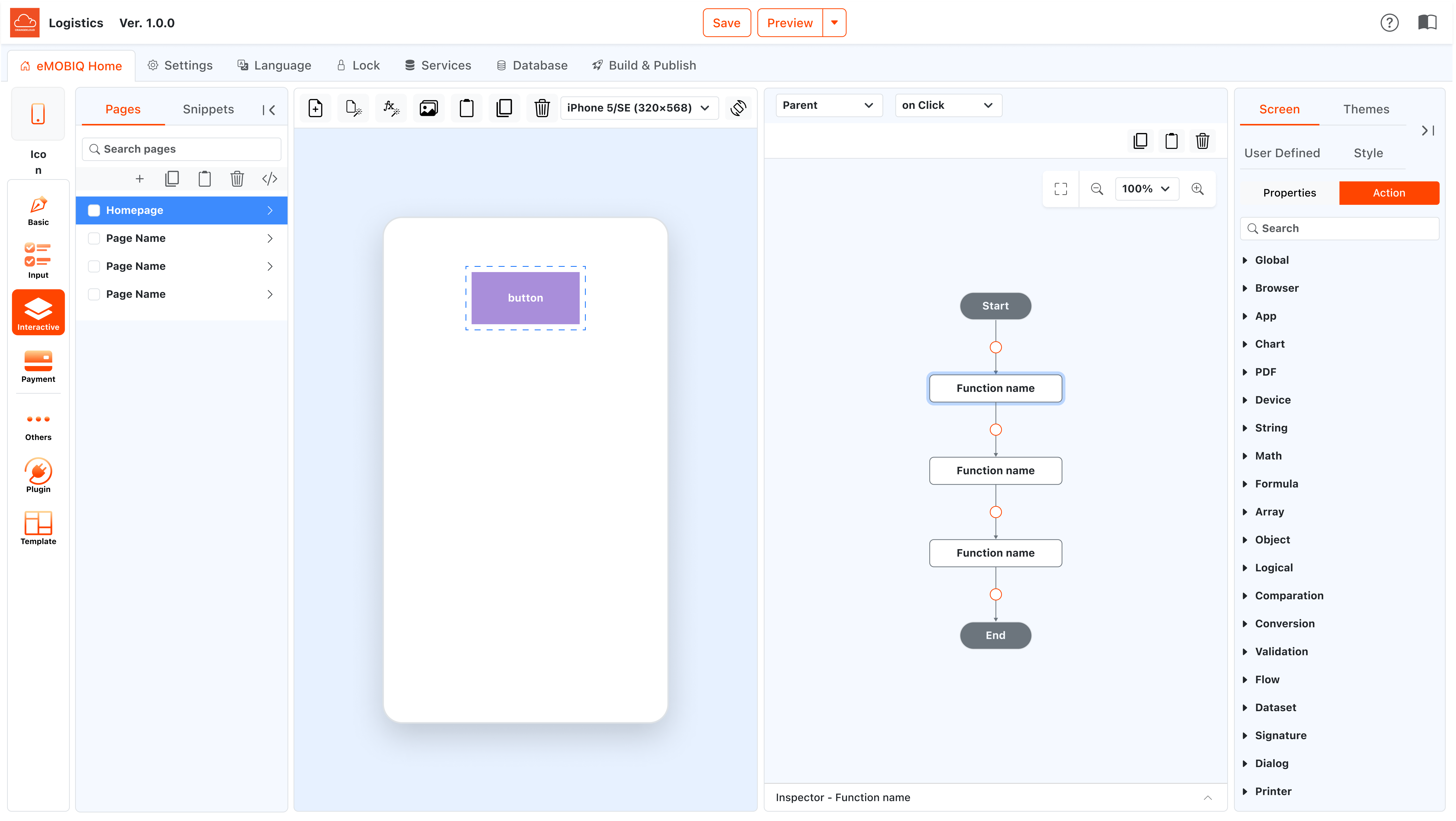Viewport: 1456px width, 821px height.
Task: Check the last Page Name checkbox
Action: (x=94, y=294)
